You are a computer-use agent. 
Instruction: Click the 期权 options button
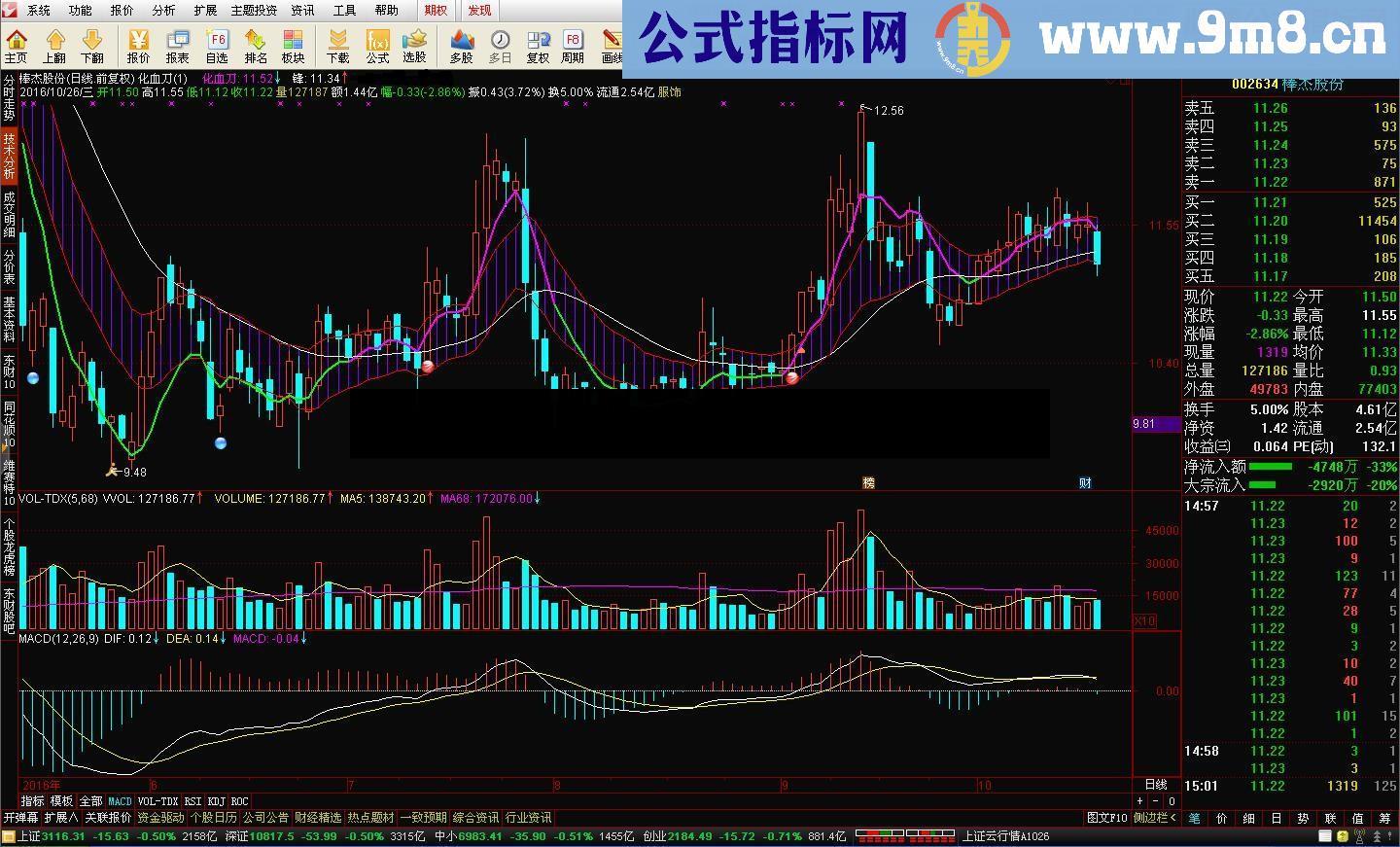(x=437, y=10)
